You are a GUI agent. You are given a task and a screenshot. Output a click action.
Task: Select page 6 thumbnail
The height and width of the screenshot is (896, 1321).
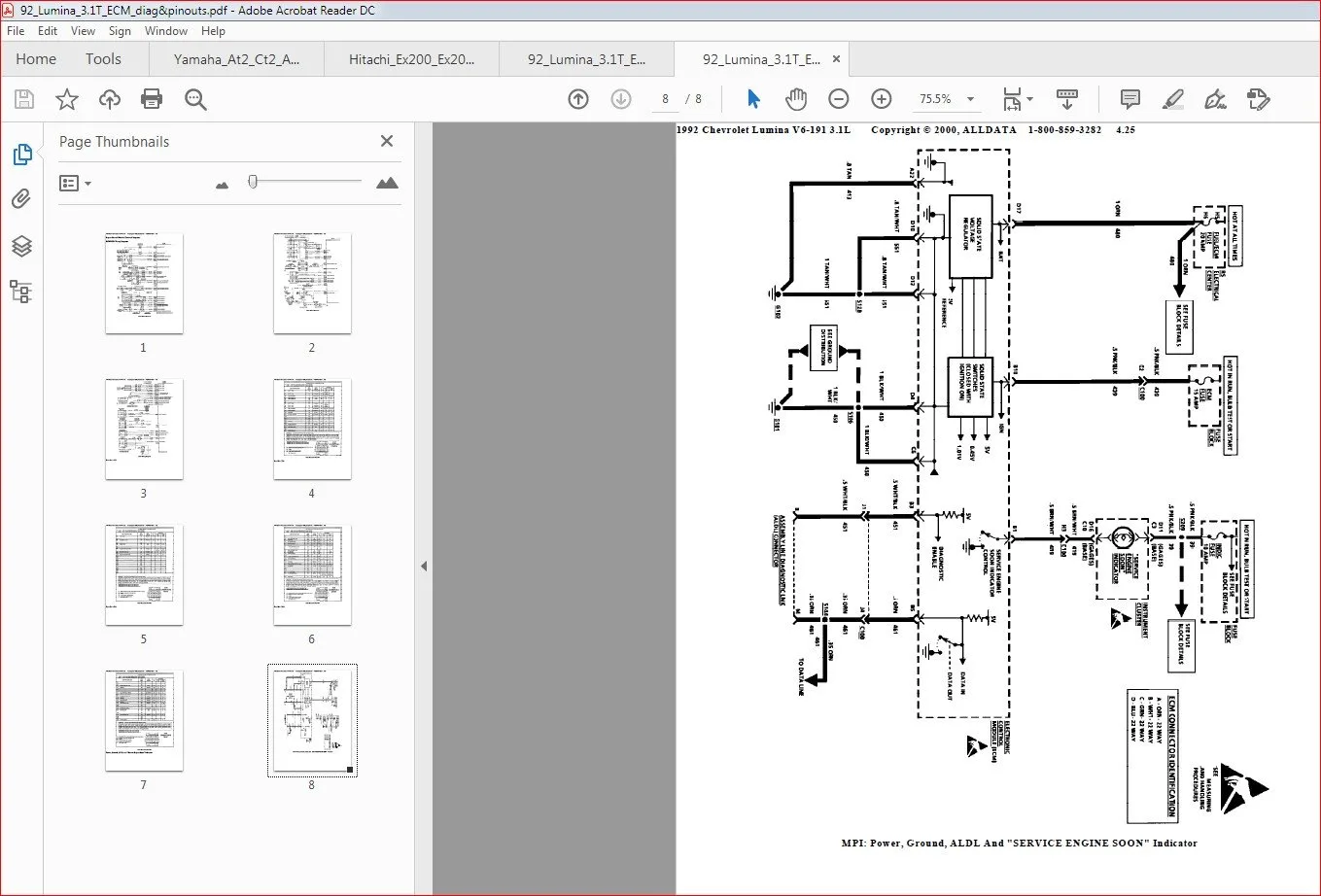tap(312, 574)
